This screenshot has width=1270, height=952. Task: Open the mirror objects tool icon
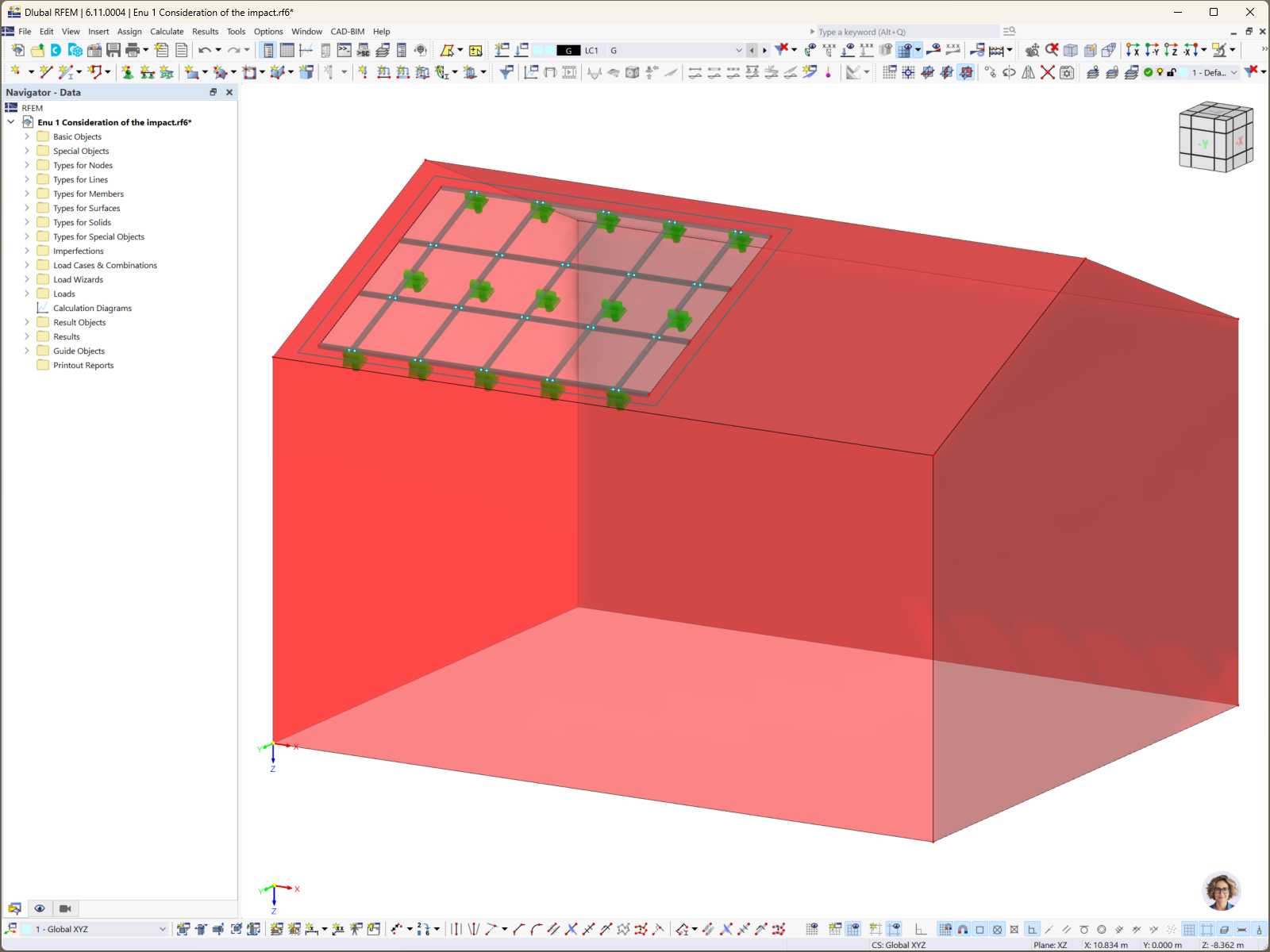(x=1029, y=71)
